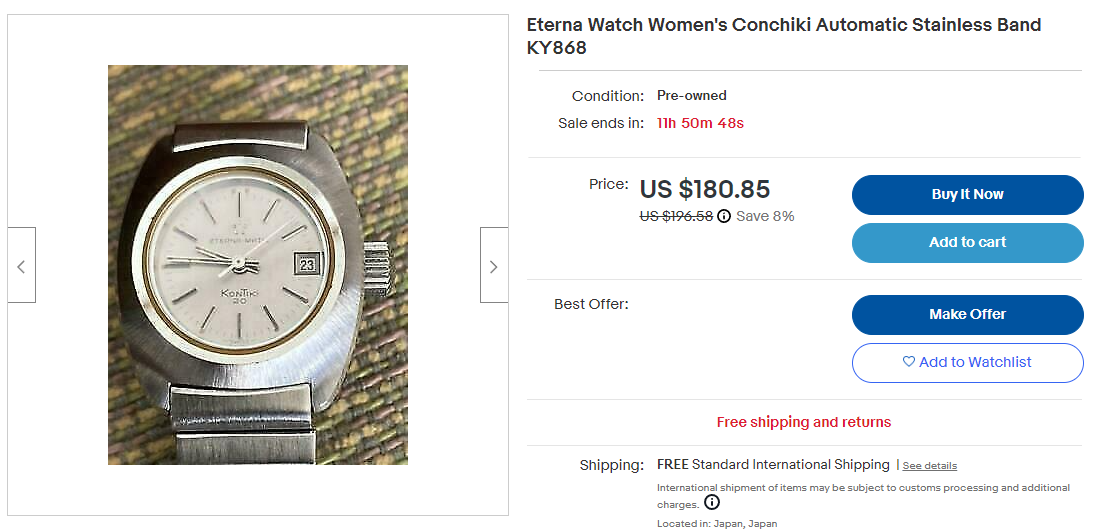The width and height of the screenshot is (1095, 532).
Task: Open the See details shipping link
Action: 930,466
